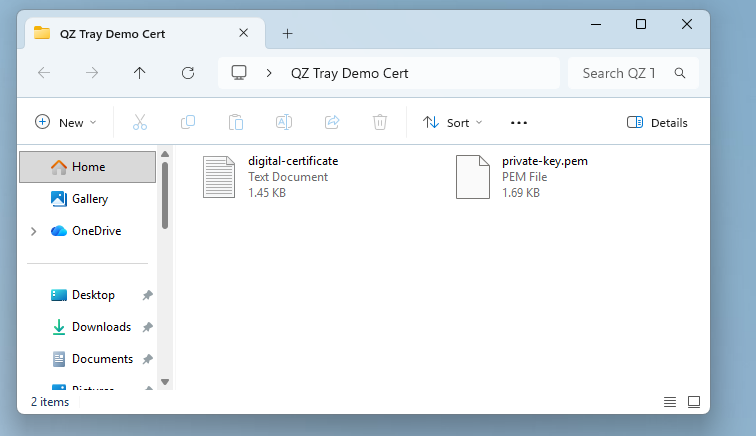
Task: Click the Delete trash icon
Action: (x=380, y=122)
